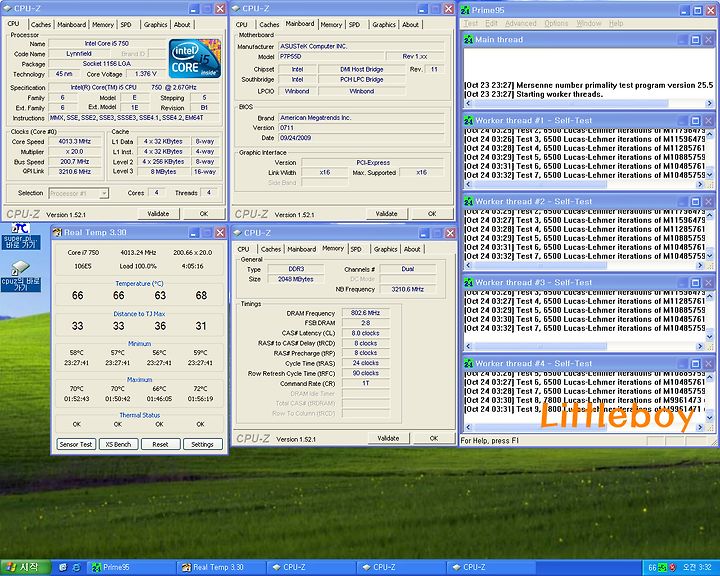Click the NB Frequency 3210.6 MHz value
This screenshot has width=720, height=576.
[x=407, y=289]
